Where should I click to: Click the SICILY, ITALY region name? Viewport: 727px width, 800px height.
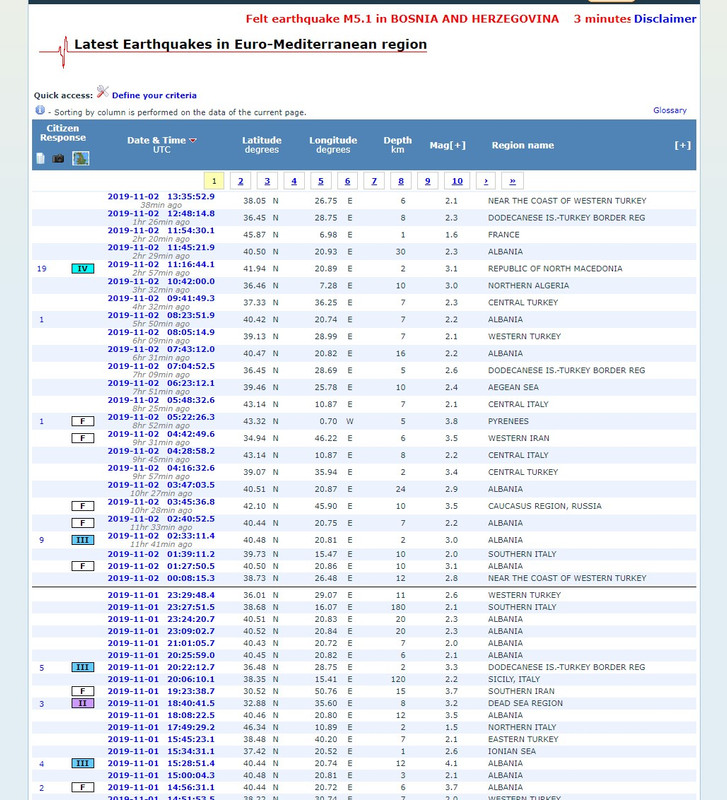pos(514,679)
